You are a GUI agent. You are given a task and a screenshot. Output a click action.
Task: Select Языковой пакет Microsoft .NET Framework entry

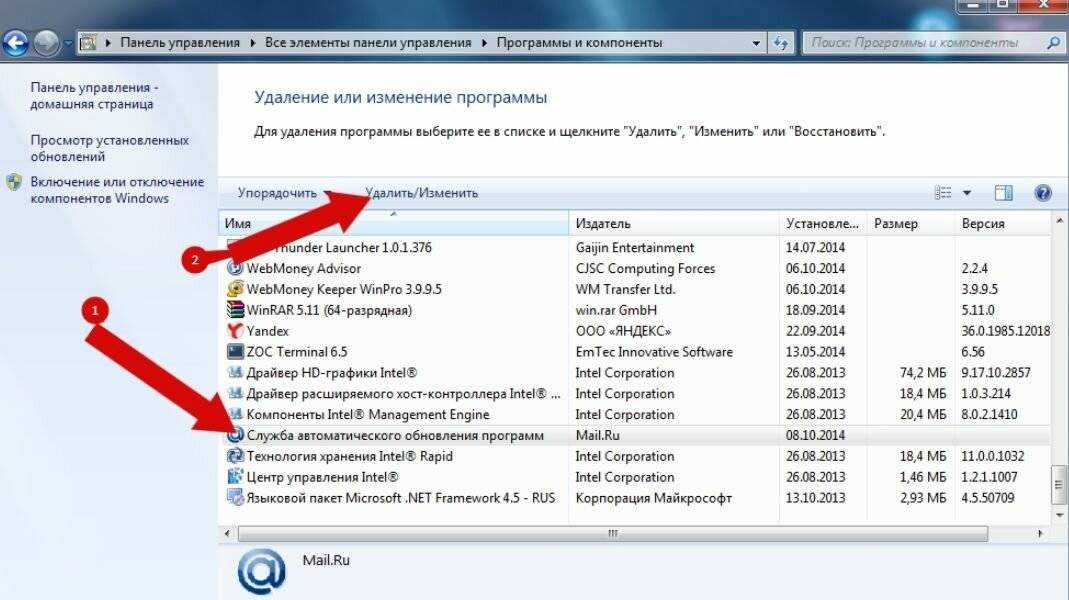pos(401,498)
